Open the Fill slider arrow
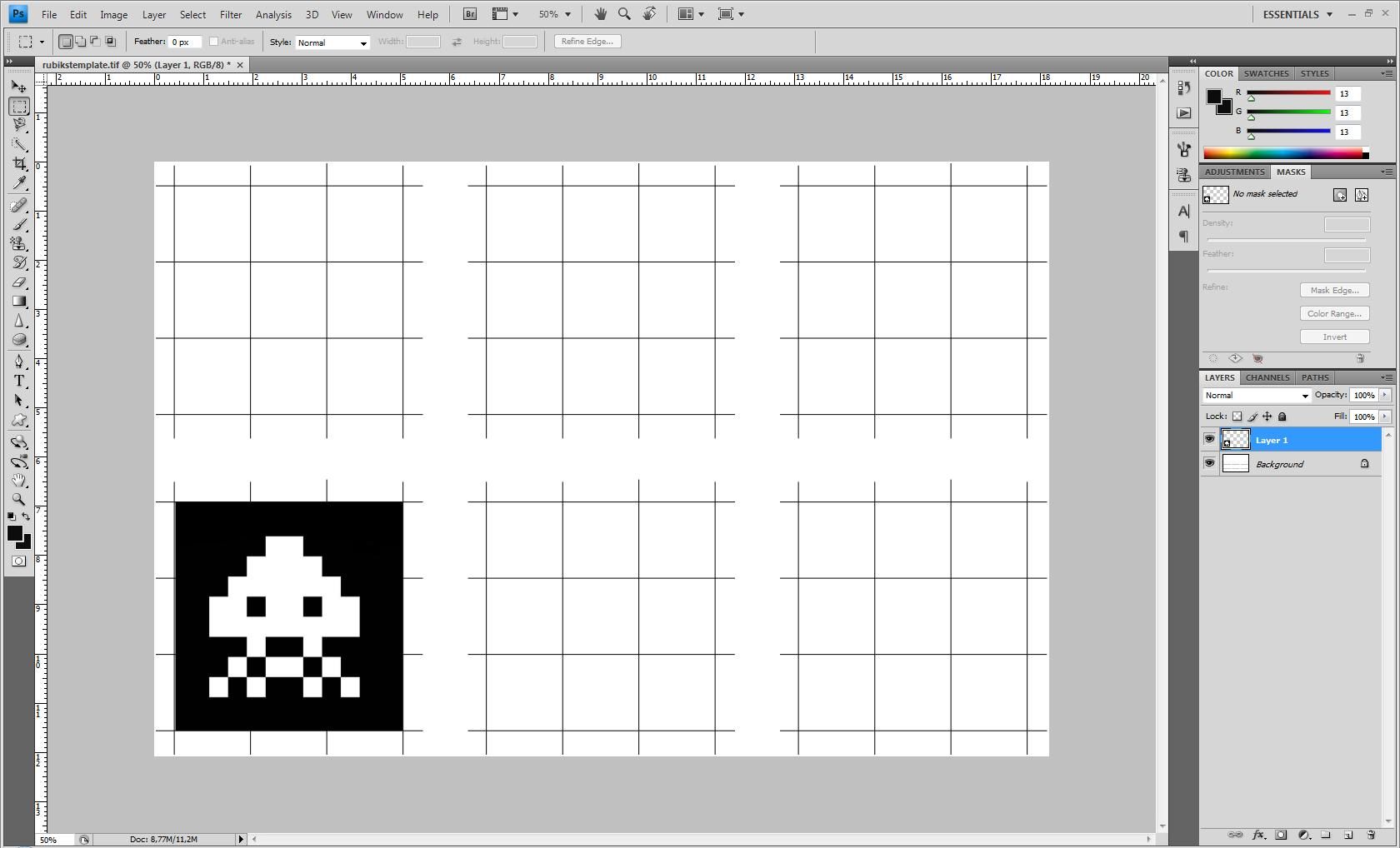This screenshot has width=1400, height=848. (x=1385, y=417)
